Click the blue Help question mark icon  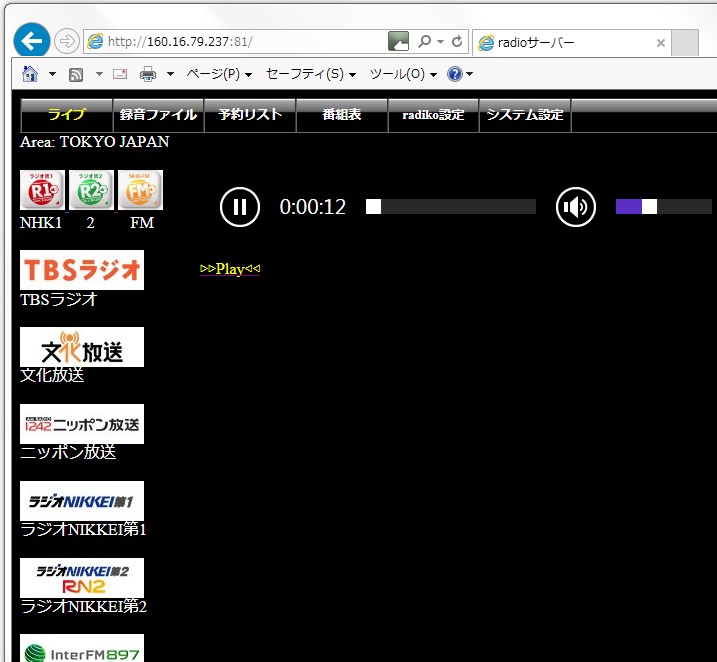coord(455,74)
